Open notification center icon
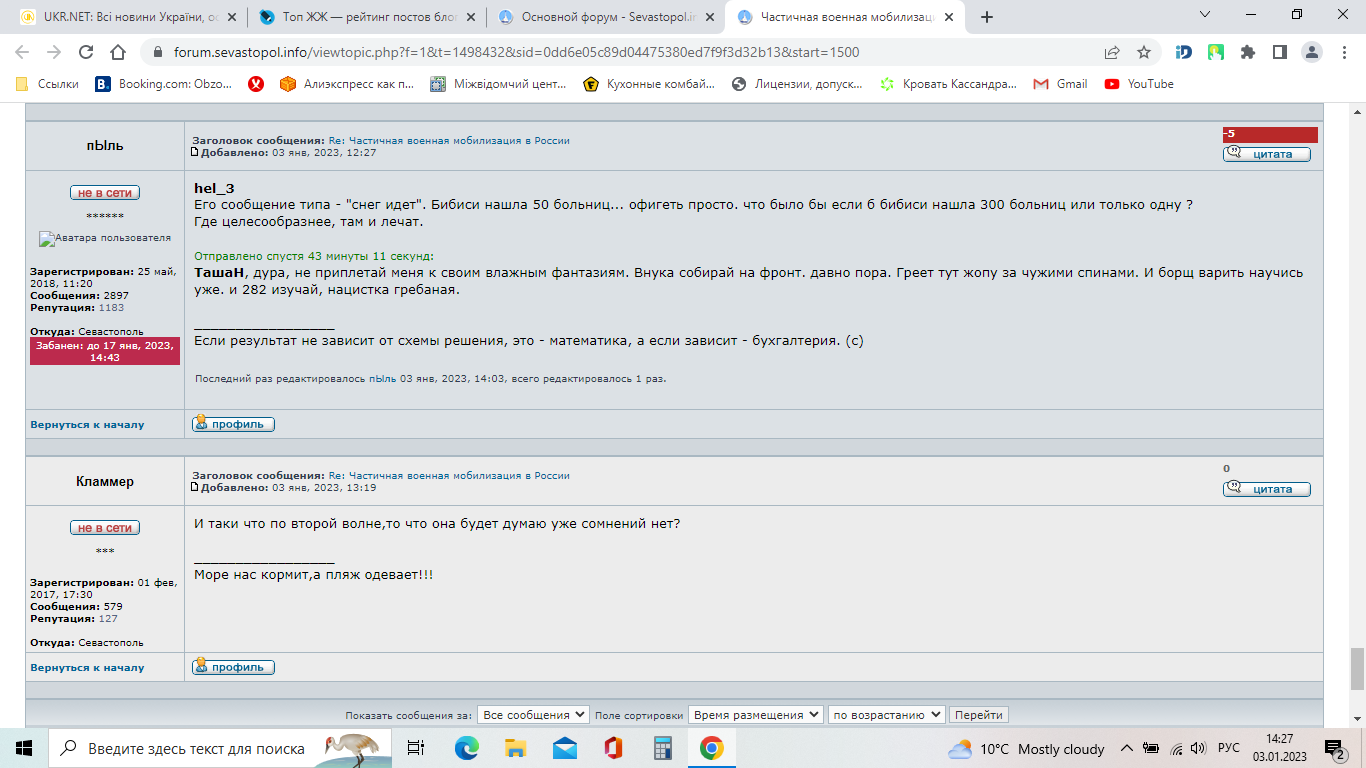1366x768 pixels. point(1336,748)
